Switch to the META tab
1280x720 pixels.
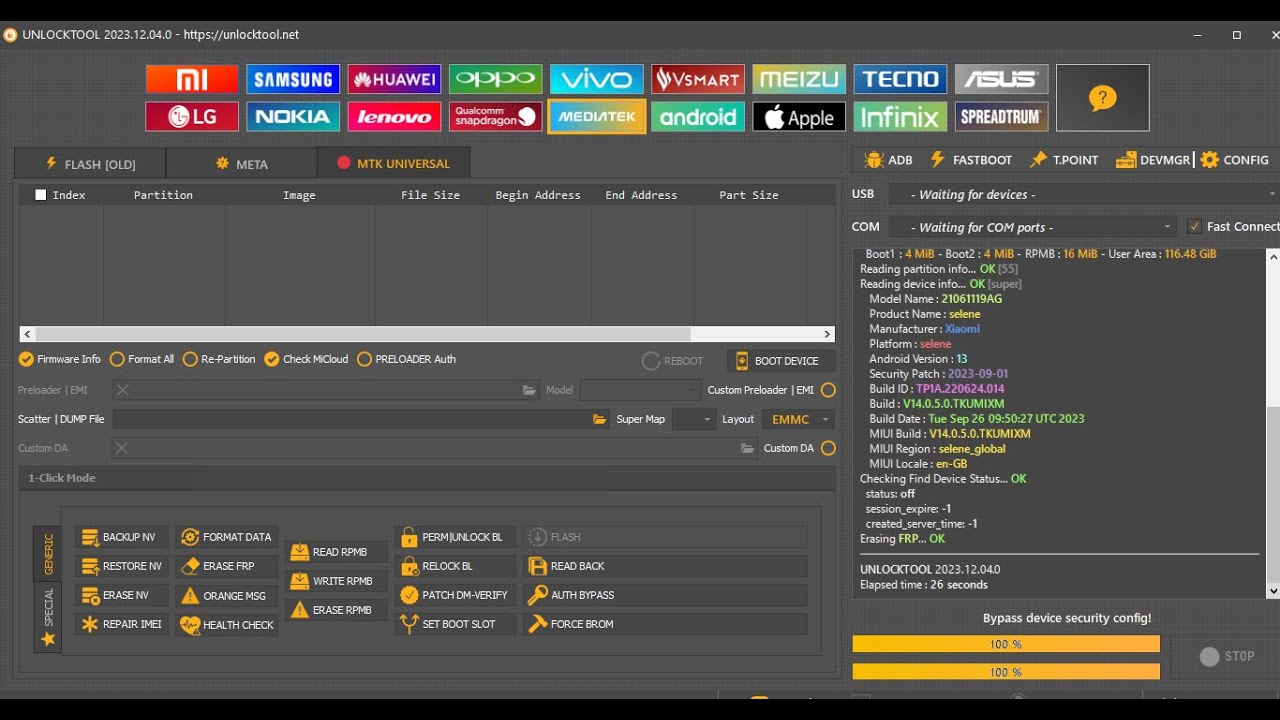click(x=242, y=164)
